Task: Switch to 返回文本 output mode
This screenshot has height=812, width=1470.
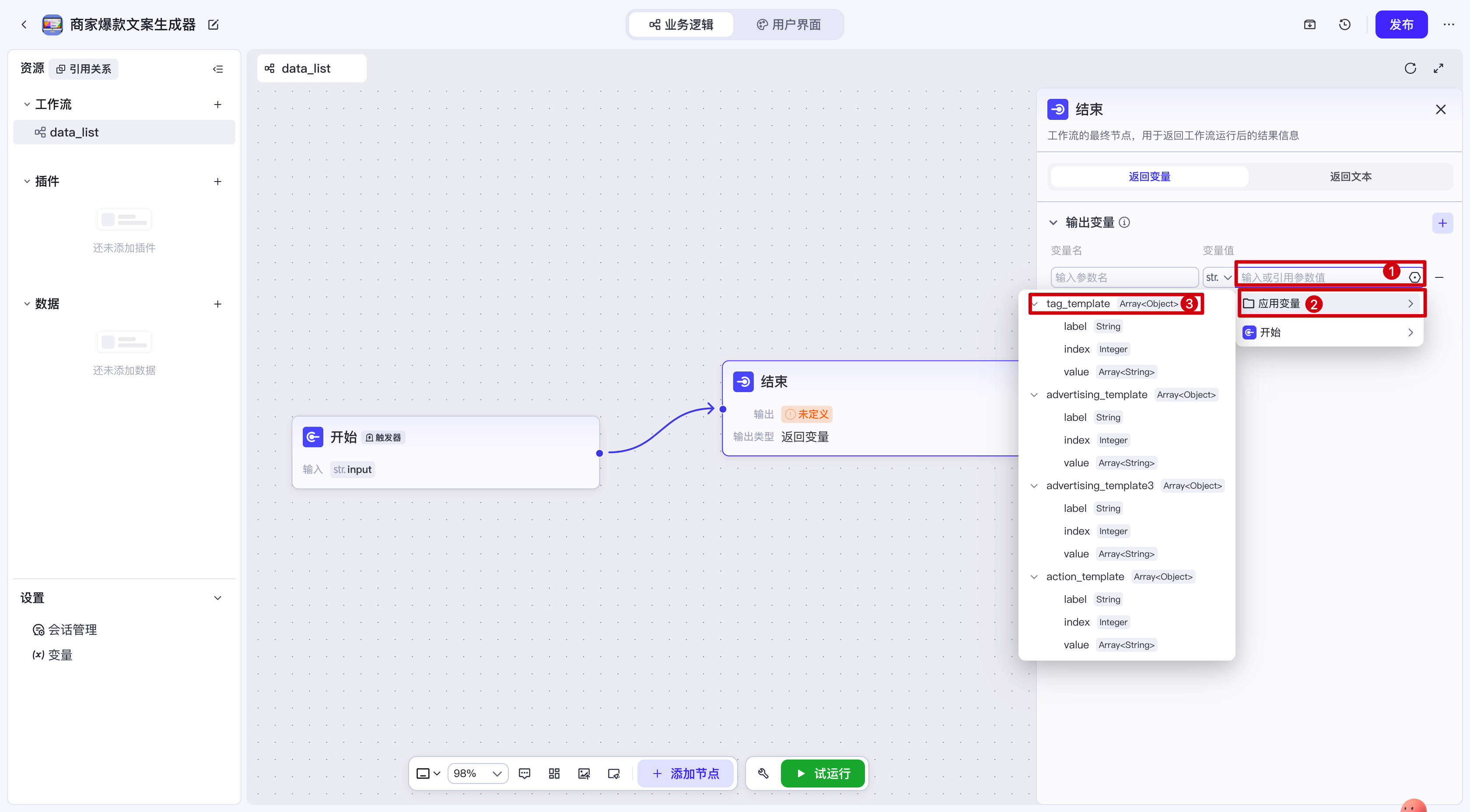Action: pyautogui.click(x=1350, y=177)
